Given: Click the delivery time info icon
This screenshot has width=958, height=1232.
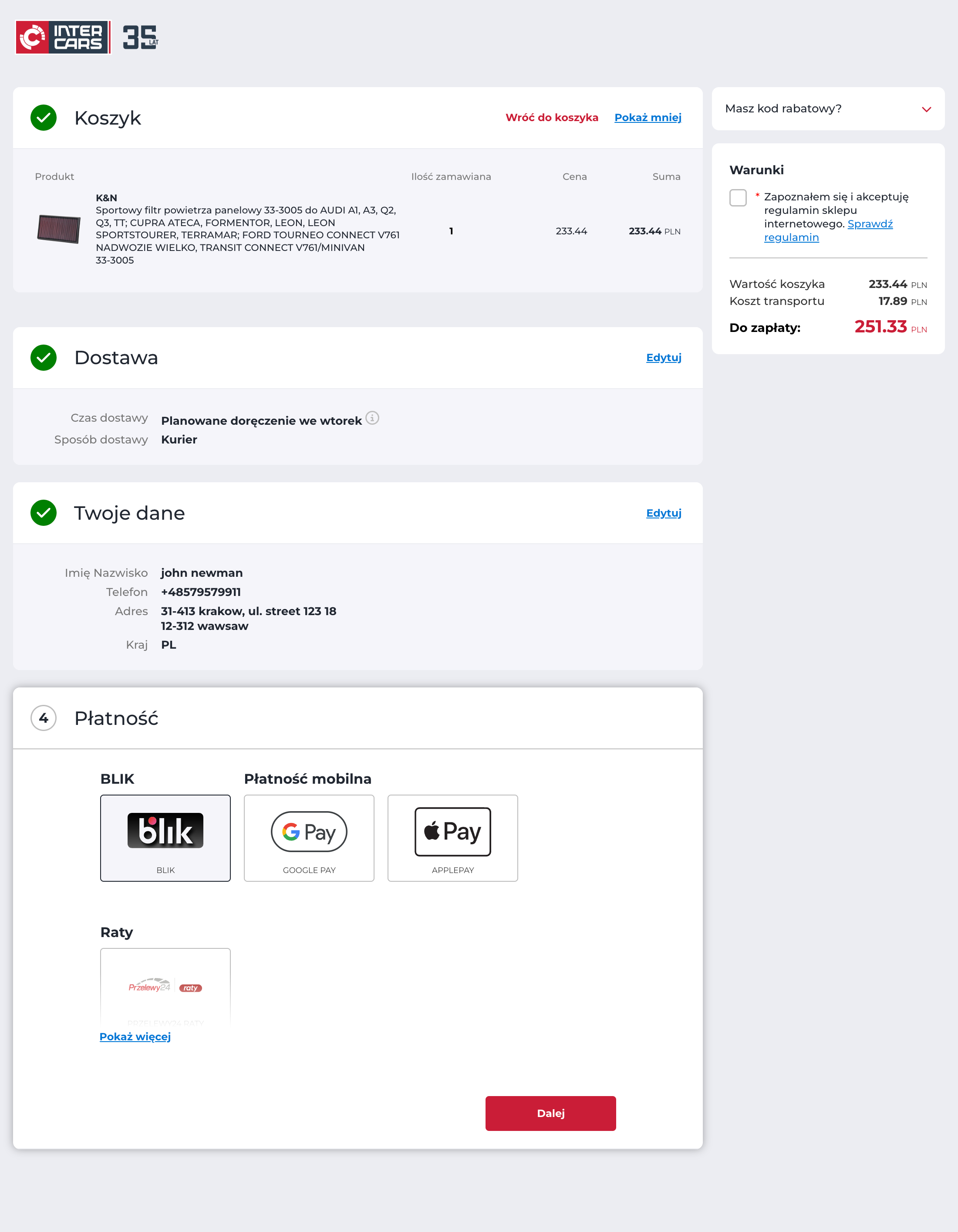Looking at the screenshot, I should (x=372, y=418).
